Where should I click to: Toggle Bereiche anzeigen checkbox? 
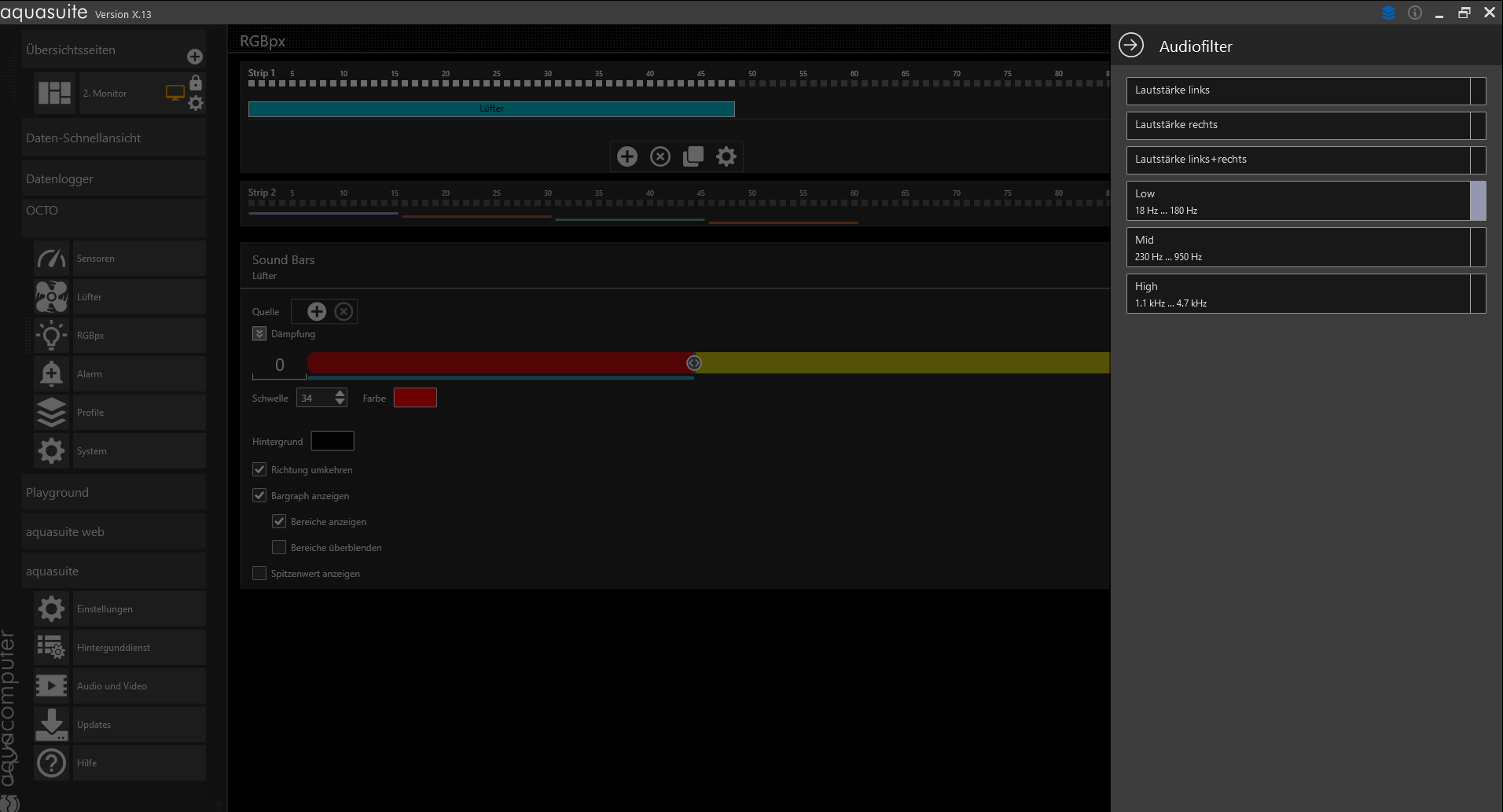pos(279,522)
